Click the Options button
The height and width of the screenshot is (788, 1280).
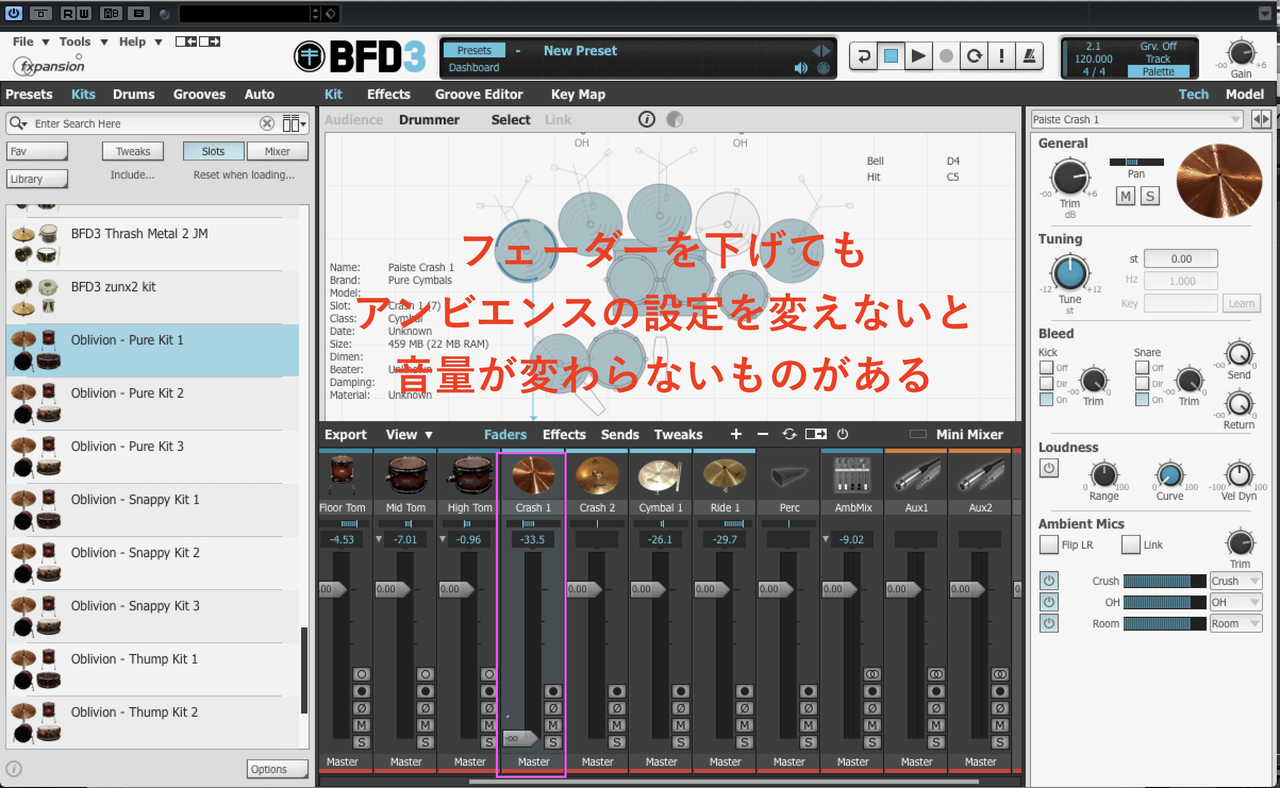[276, 769]
